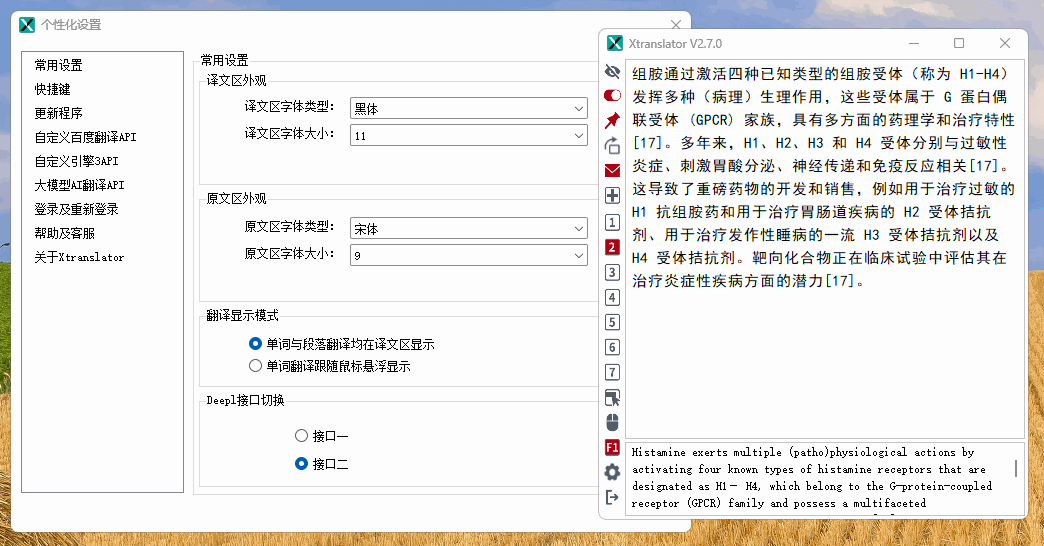Click the red pin icon to pin window
Image resolution: width=1044 pixels, height=546 pixels.
613,120
